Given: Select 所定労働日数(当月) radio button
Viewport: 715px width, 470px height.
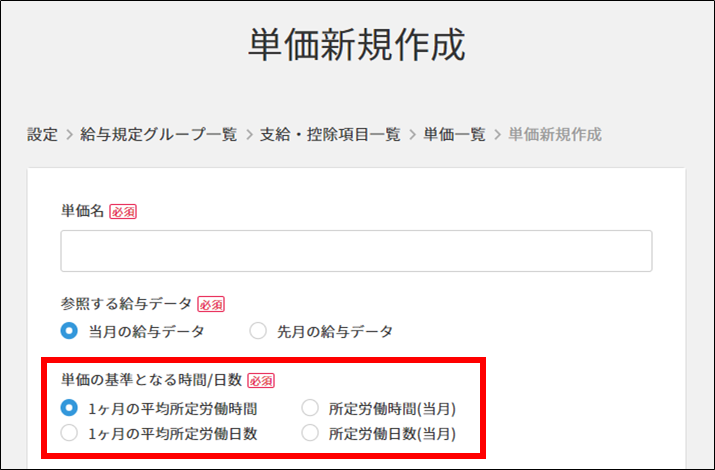Looking at the screenshot, I should coord(310,433).
